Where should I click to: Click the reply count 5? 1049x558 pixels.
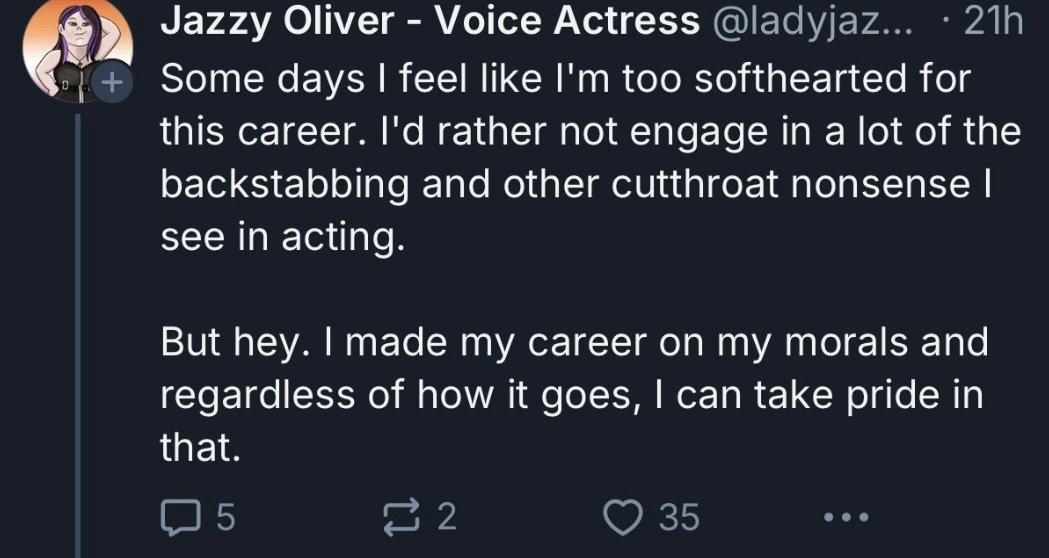[226, 518]
